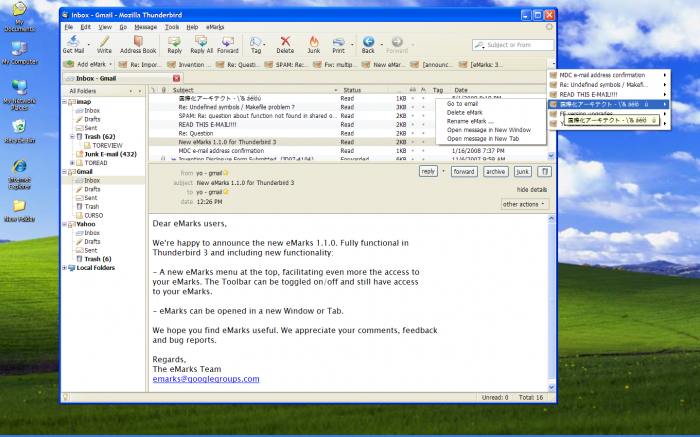Open Internet Explorer from desktop
This screenshot has width=700, height=437.
point(20,174)
